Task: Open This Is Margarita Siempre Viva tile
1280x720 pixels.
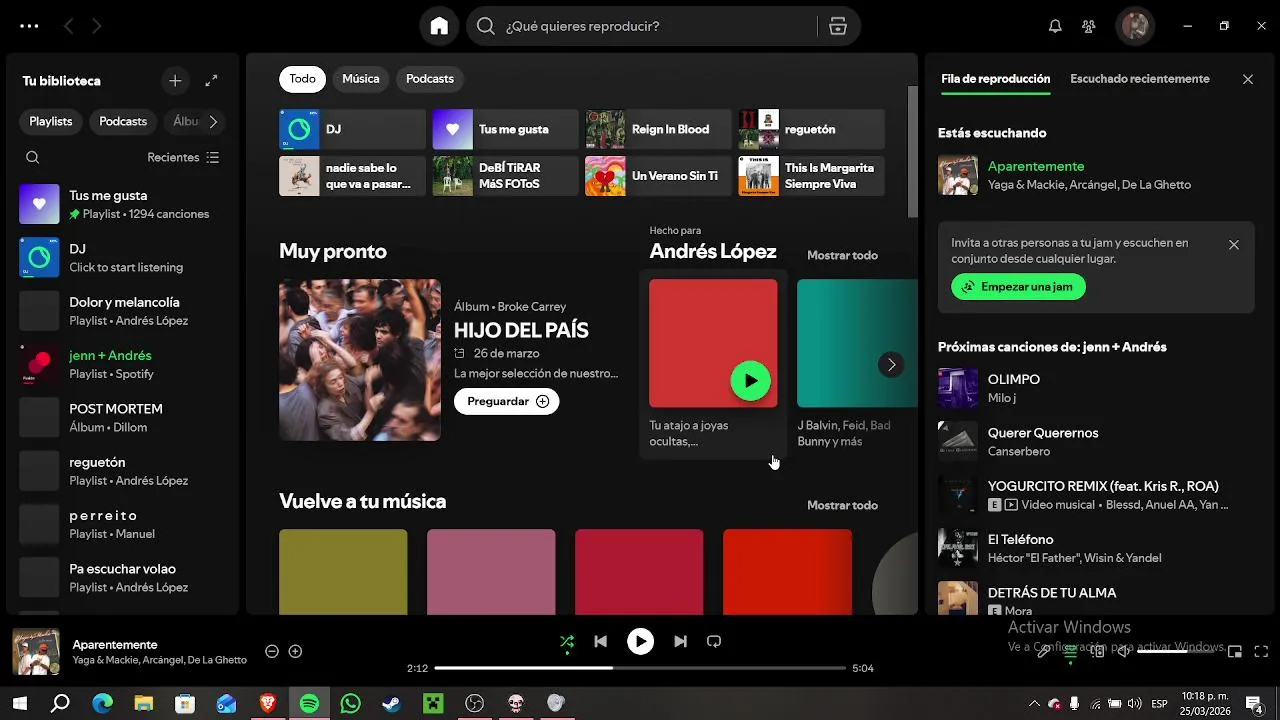Action: pos(811,176)
